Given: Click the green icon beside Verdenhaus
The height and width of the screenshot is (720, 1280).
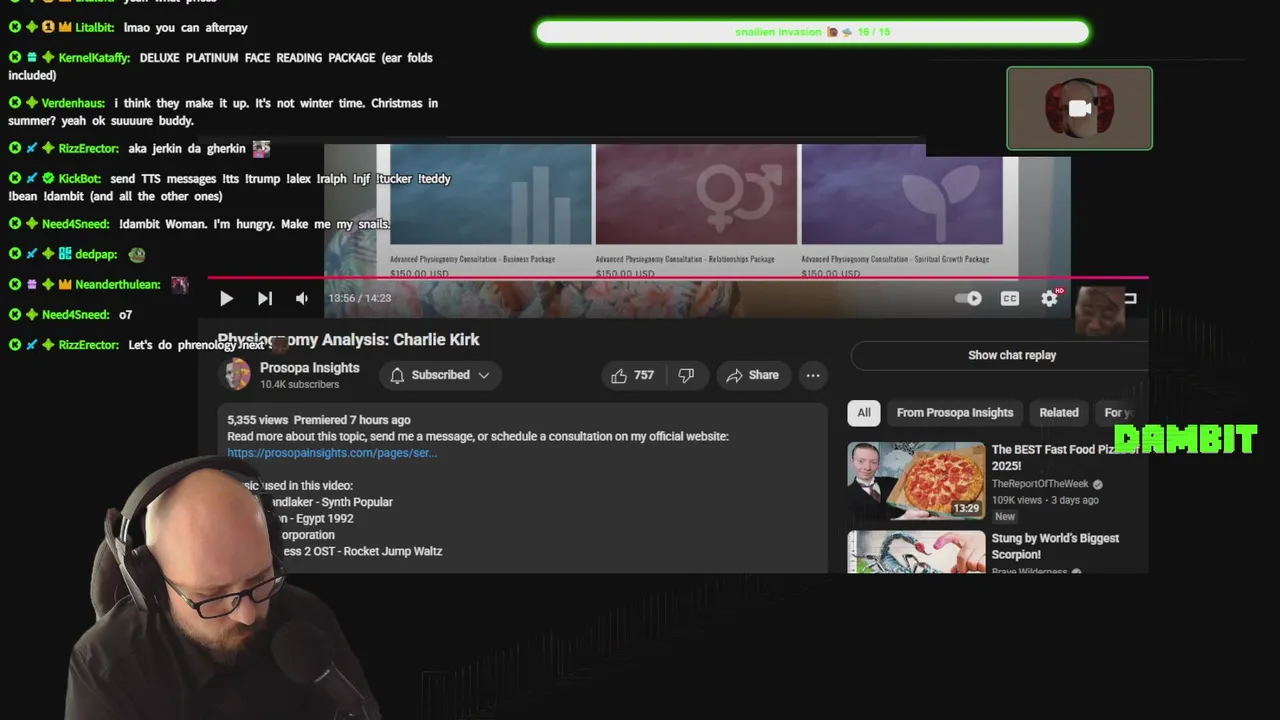Looking at the screenshot, I should [x=32, y=103].
